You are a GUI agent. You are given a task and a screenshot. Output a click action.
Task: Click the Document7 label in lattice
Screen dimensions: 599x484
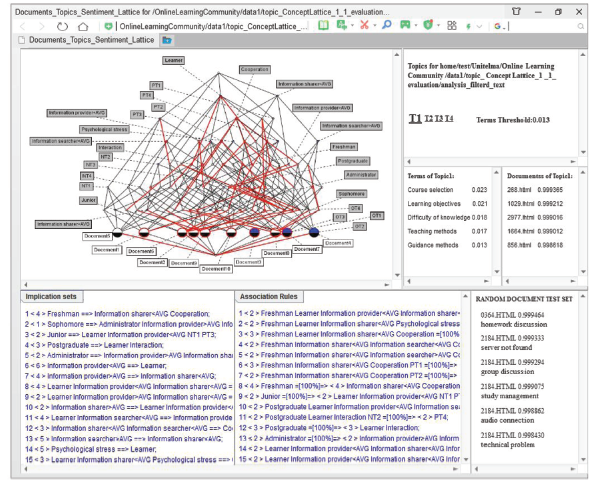pos(307,249)
